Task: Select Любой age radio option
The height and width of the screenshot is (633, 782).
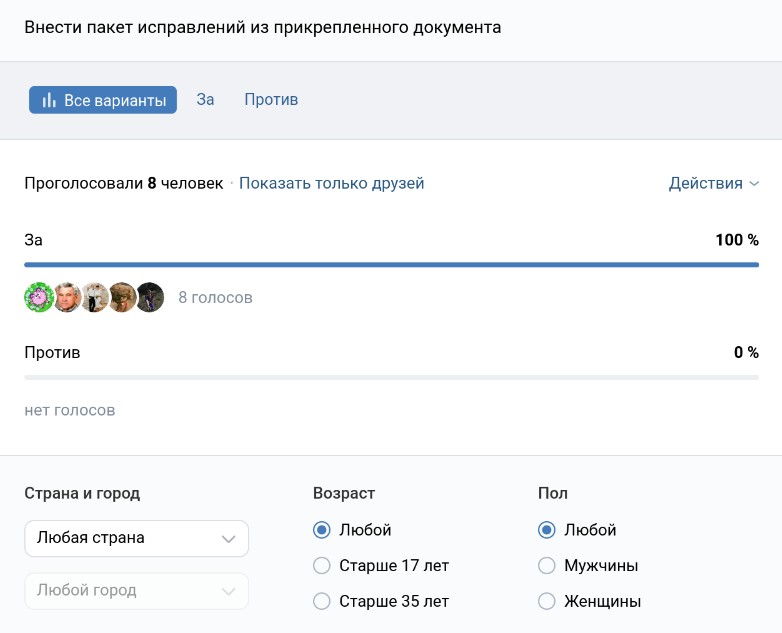Action: [x=322, y=530]
